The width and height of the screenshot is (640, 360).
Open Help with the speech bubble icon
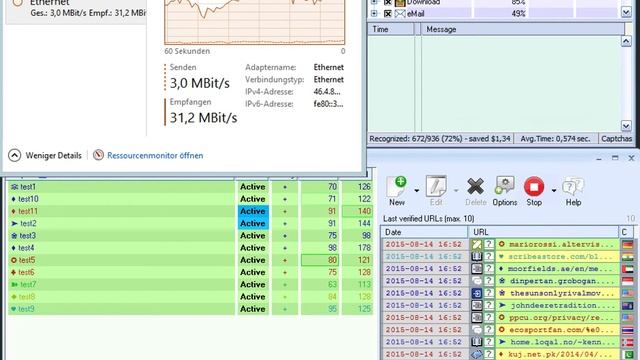(x=573, y=191)
